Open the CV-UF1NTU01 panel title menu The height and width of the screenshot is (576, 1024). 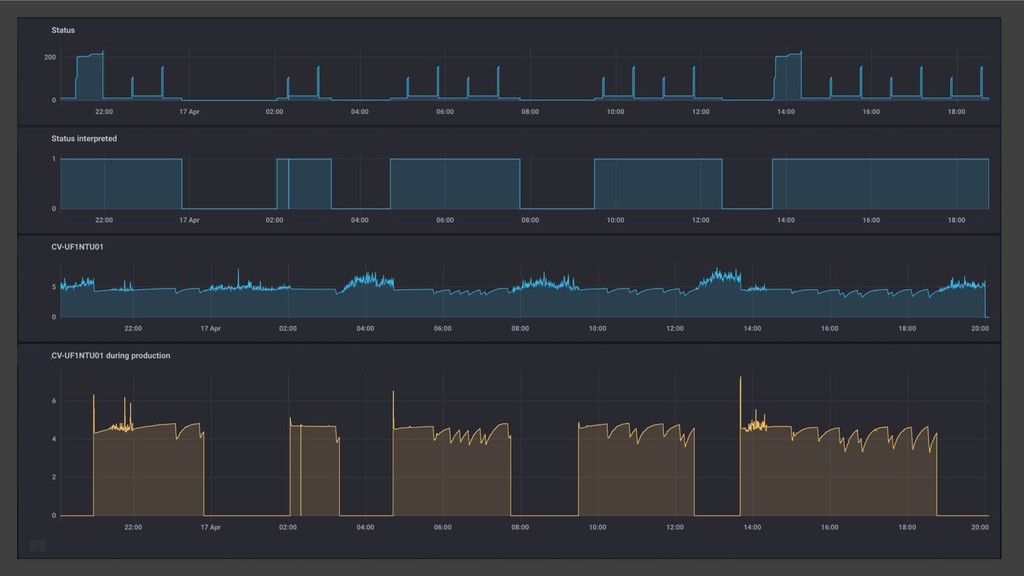[77, 247]
